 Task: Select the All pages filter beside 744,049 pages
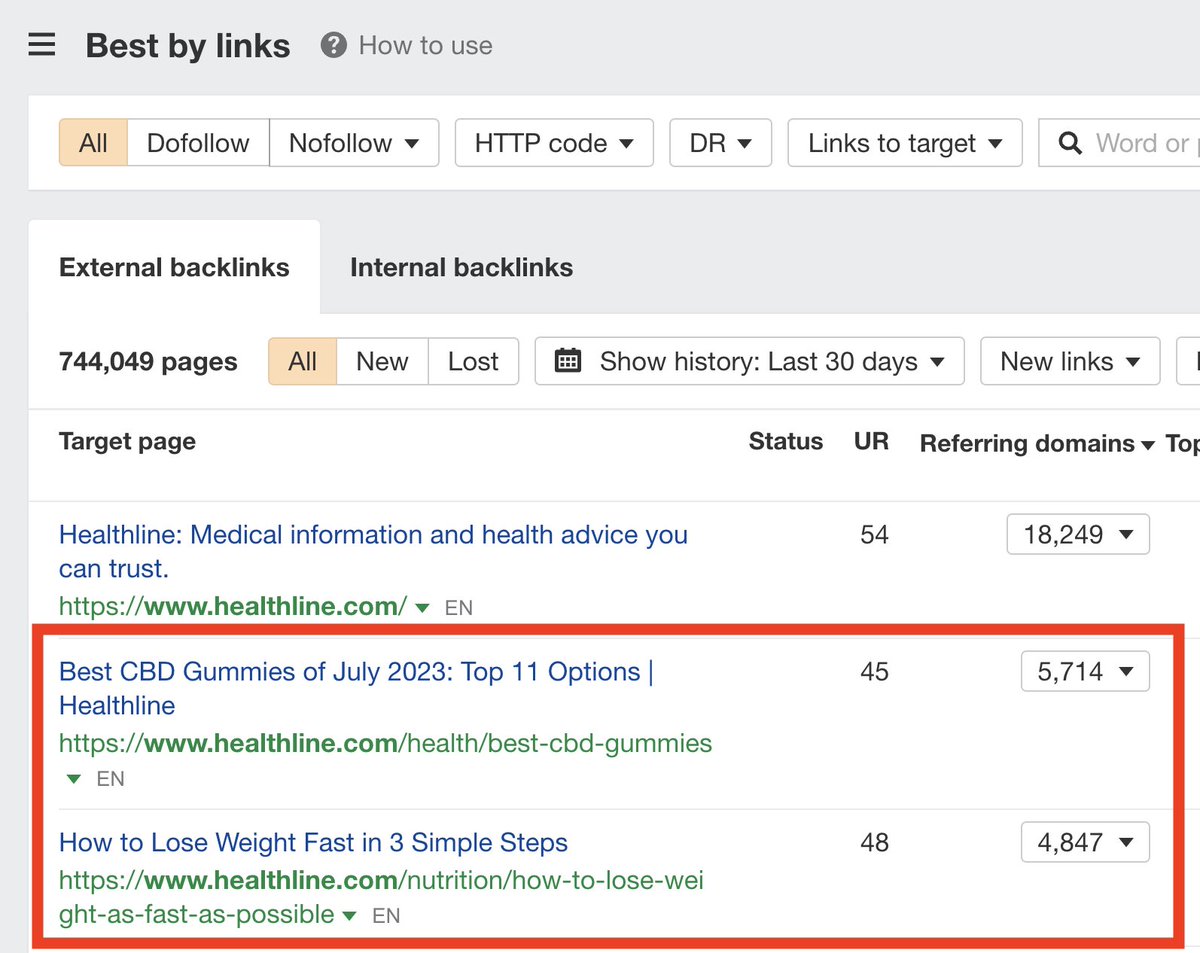(x=302, y=361)
